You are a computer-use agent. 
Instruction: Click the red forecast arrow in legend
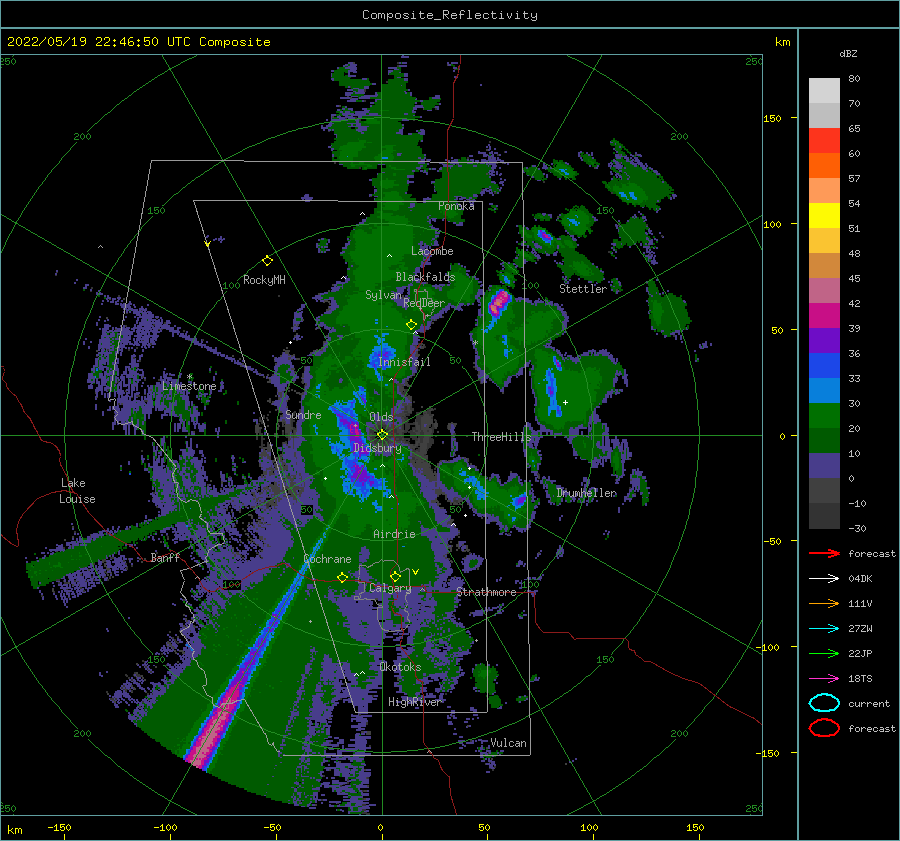click(824, 553)
